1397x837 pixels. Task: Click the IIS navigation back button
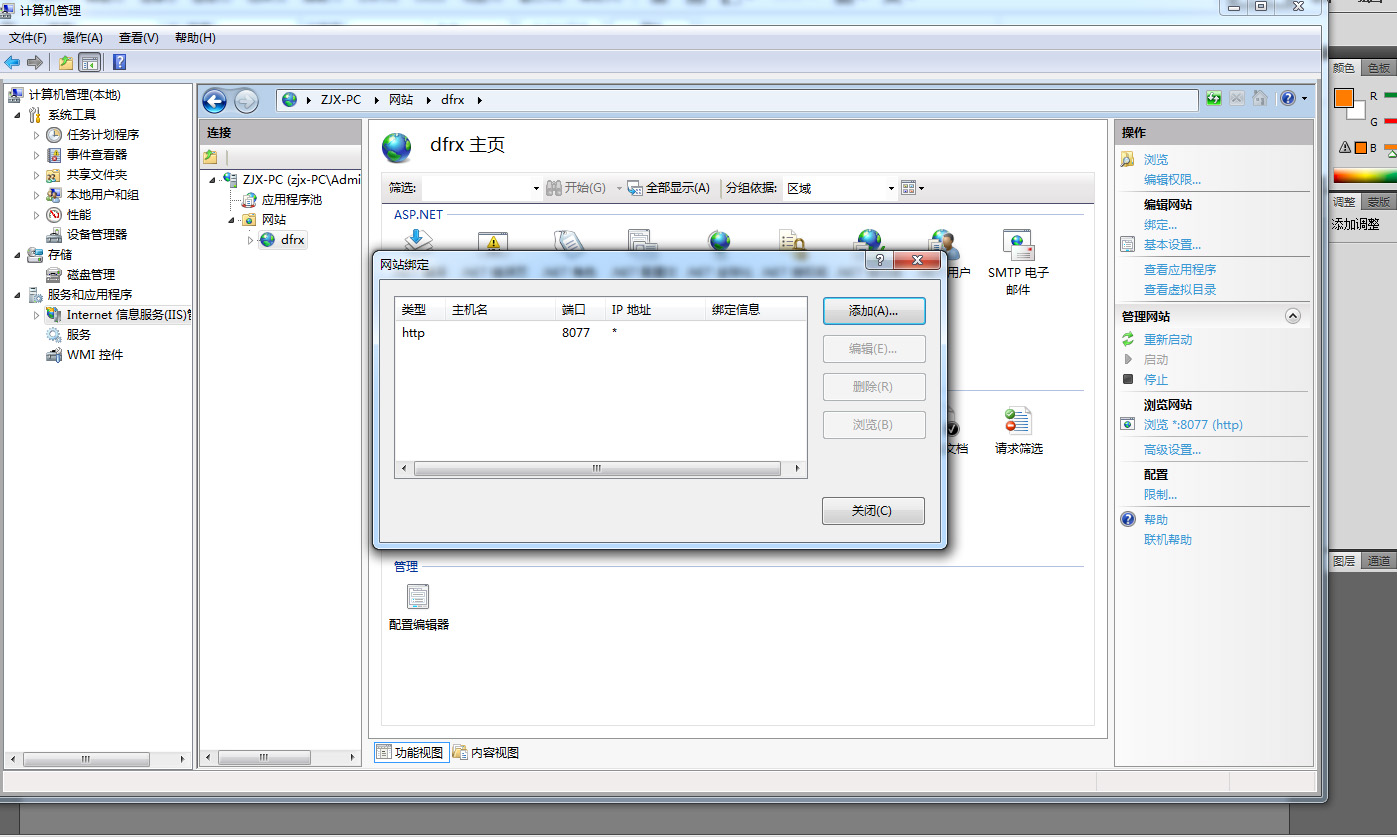pos(214,100)
